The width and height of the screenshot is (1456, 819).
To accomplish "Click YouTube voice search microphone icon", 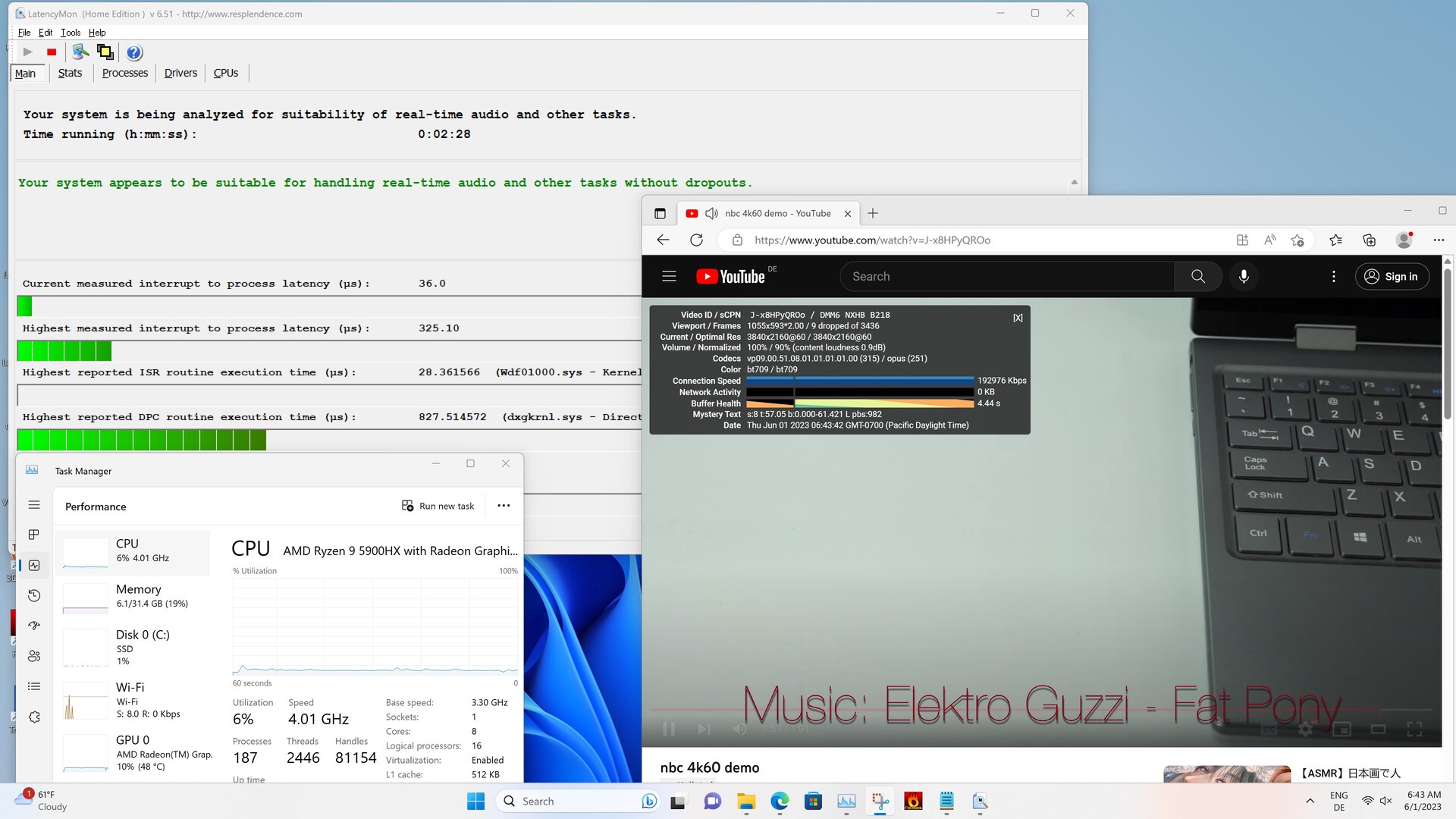I will coord(1244,277).
